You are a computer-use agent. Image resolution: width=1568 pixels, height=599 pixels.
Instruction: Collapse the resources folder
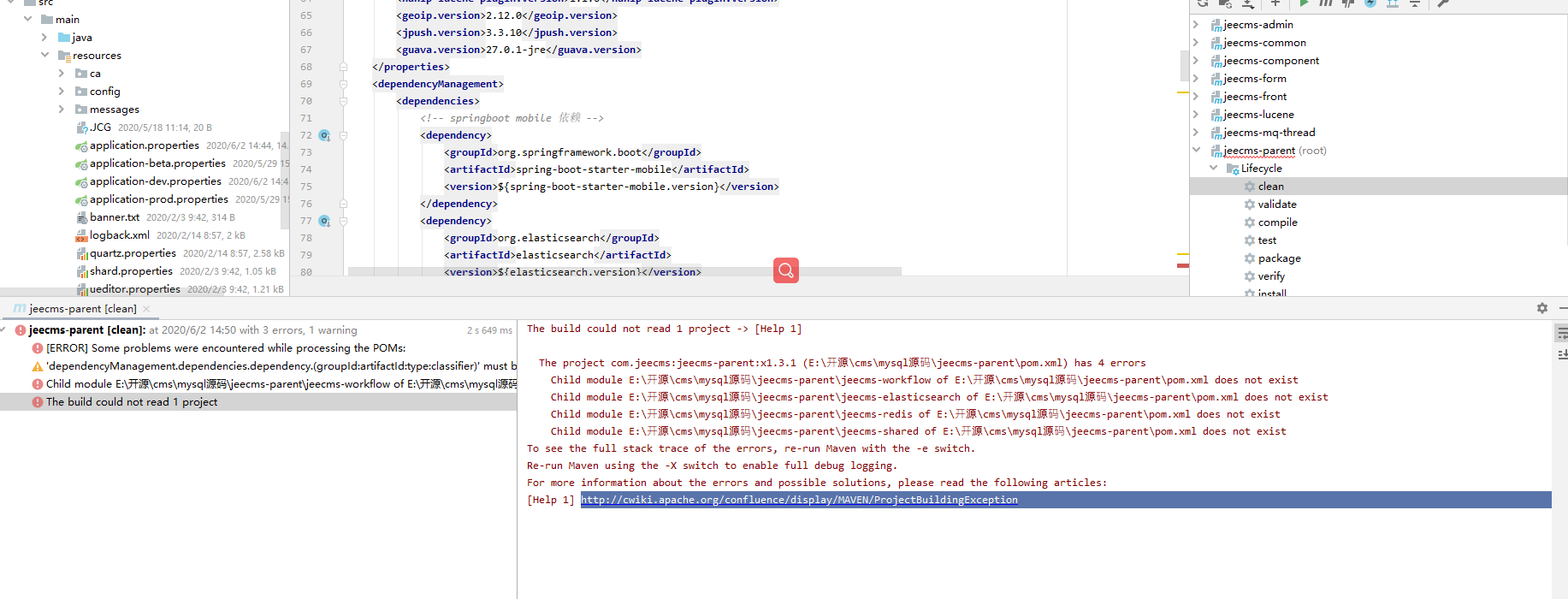coord(44,55)
